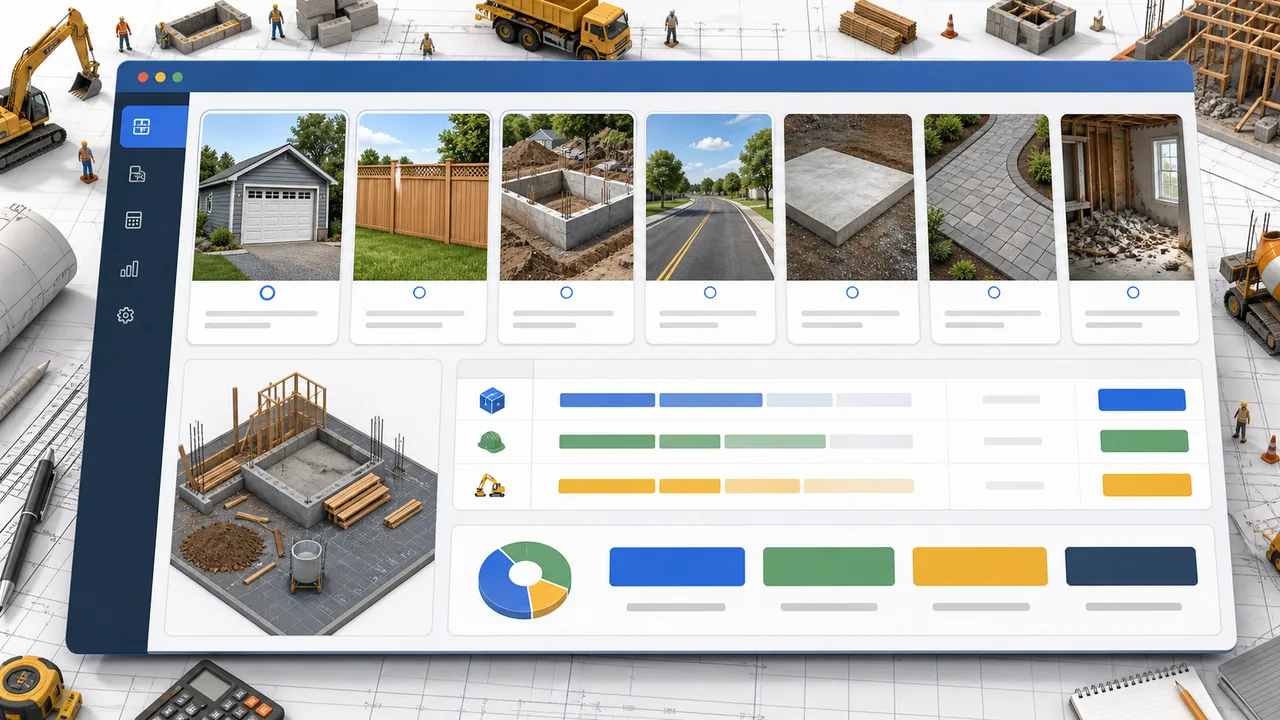The width and height of the screenshot is (1280, 720).
Task: Choose radio button under concrete slab card
Action: tap(852, 293)
